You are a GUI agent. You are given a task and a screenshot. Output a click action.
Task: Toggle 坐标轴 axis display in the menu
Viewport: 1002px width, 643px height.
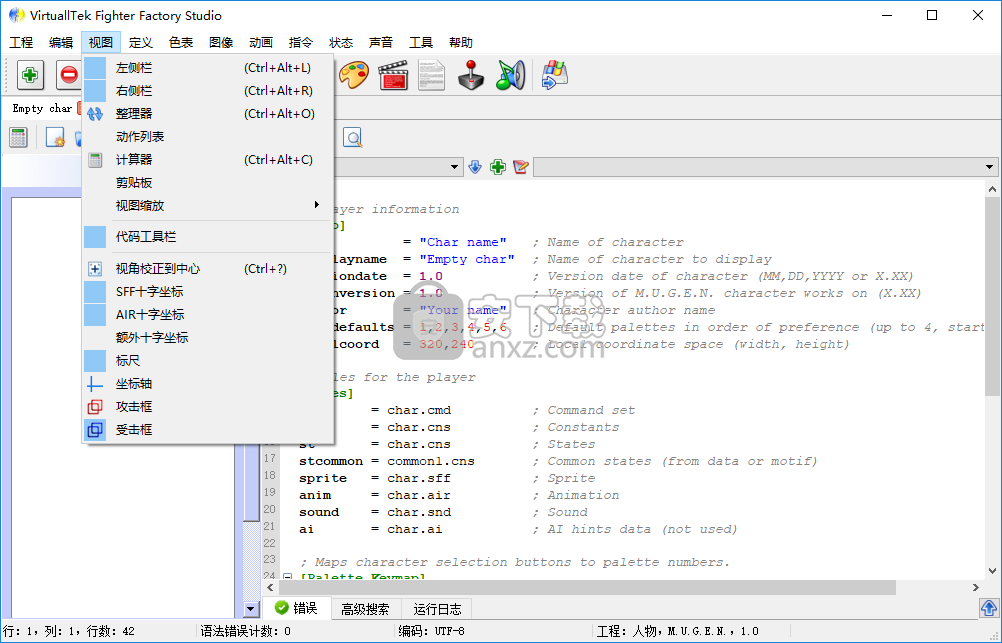coord(208,383)
